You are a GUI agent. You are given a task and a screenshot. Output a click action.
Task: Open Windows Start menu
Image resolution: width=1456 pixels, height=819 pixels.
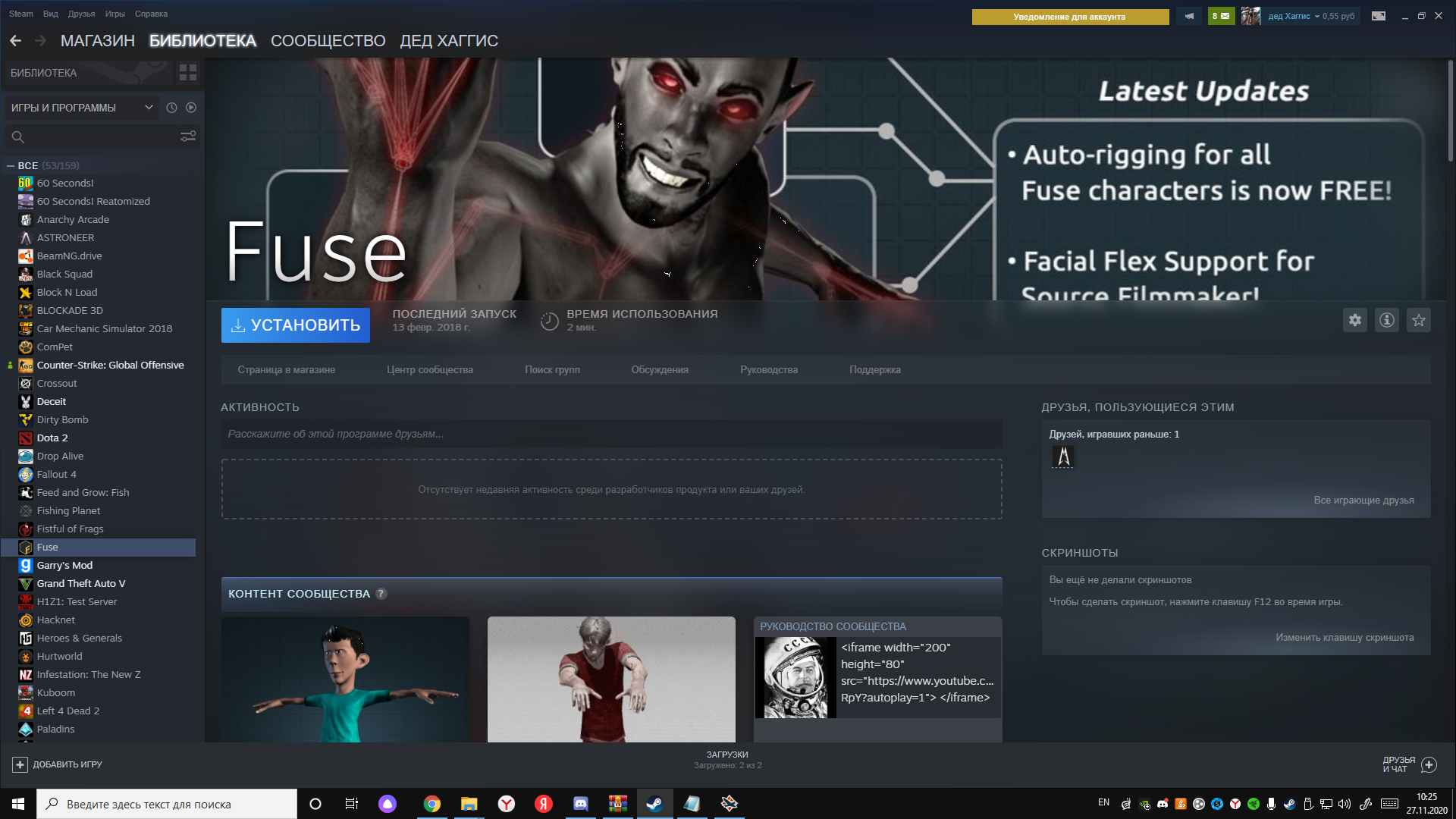point(18,804)
